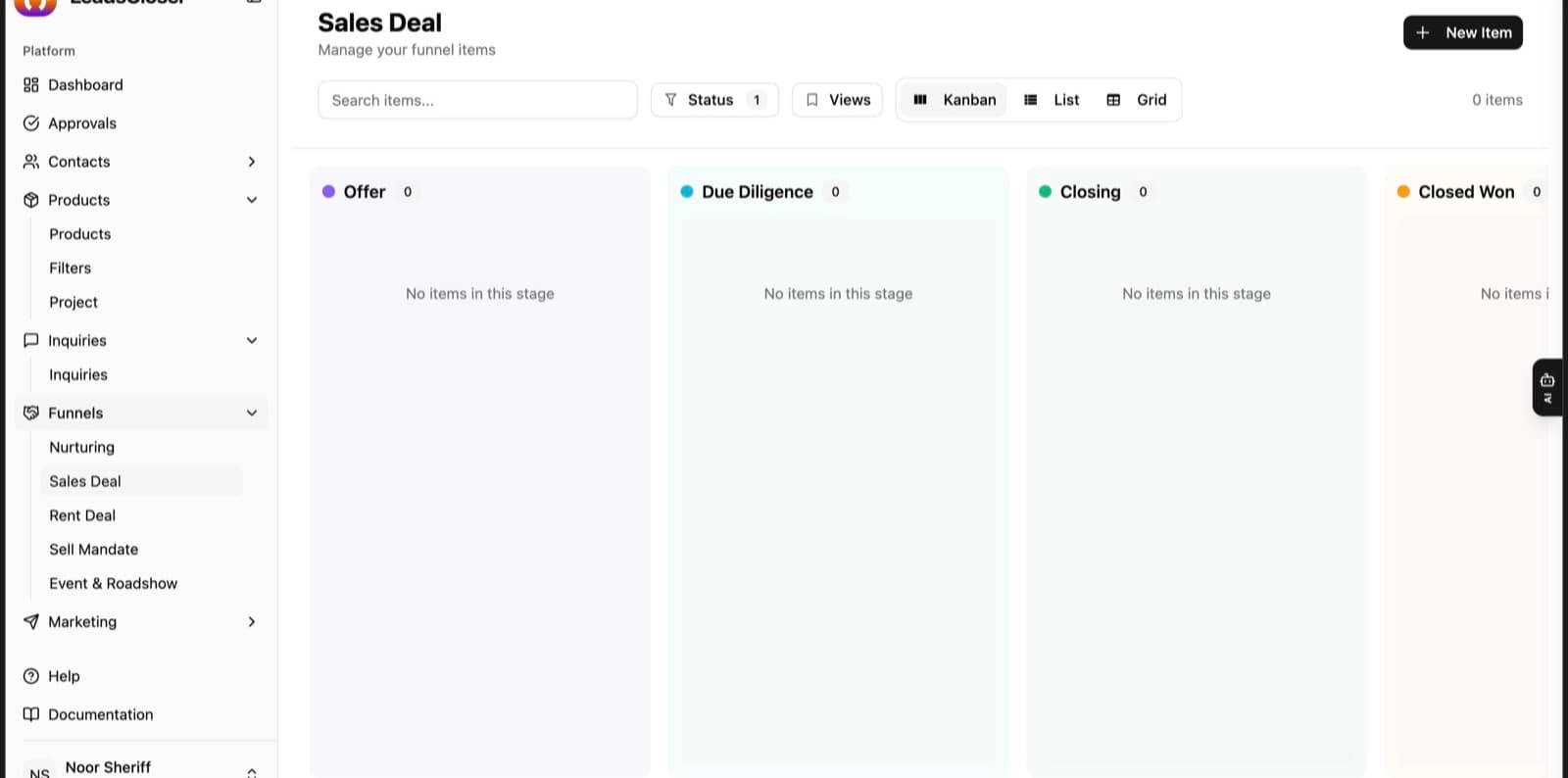Click the Closed Won stage orange dot
This screenshot has width=1568, height=778.
(1403, 192)
